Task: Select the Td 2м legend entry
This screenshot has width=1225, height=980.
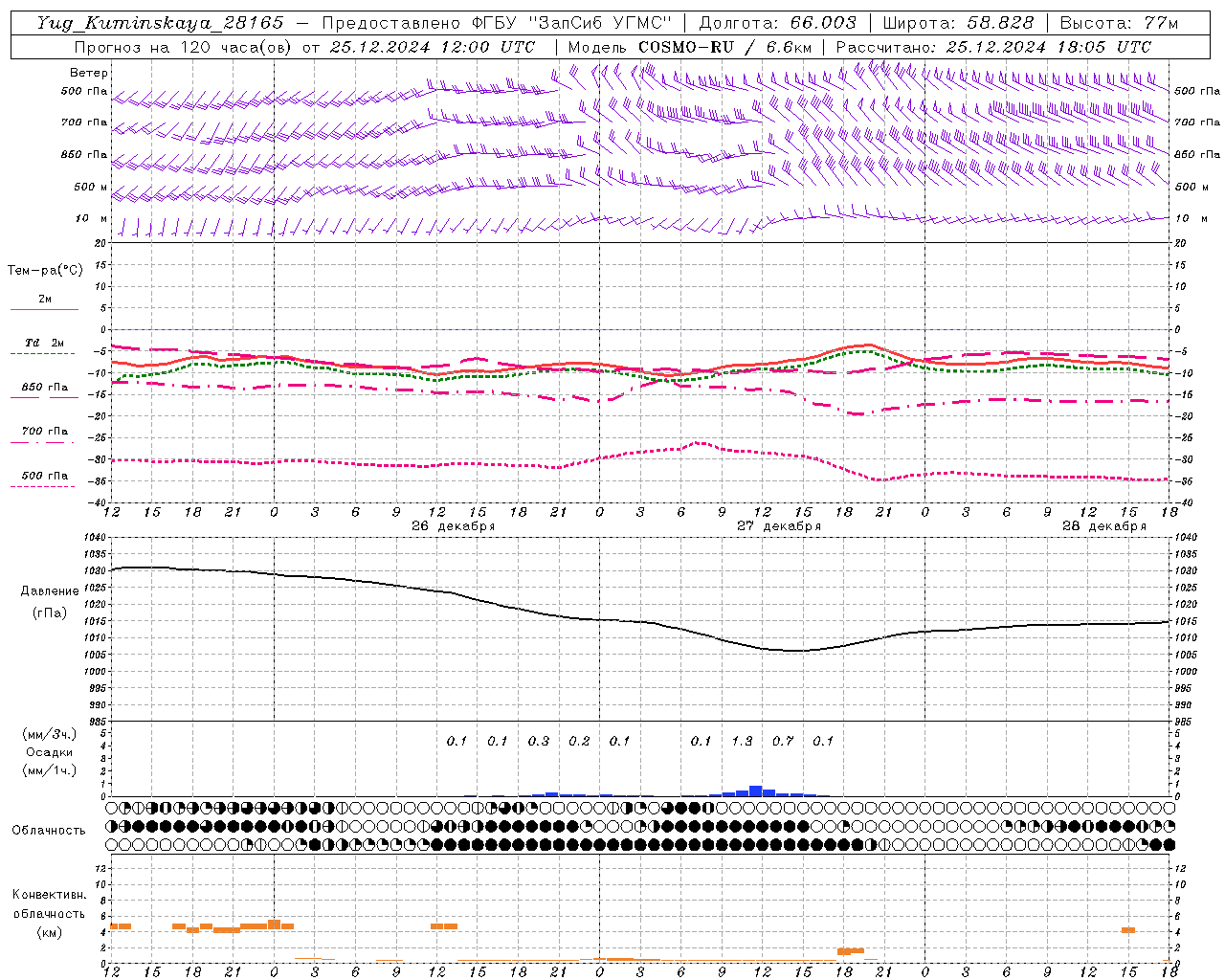Action: pos(44,343)
